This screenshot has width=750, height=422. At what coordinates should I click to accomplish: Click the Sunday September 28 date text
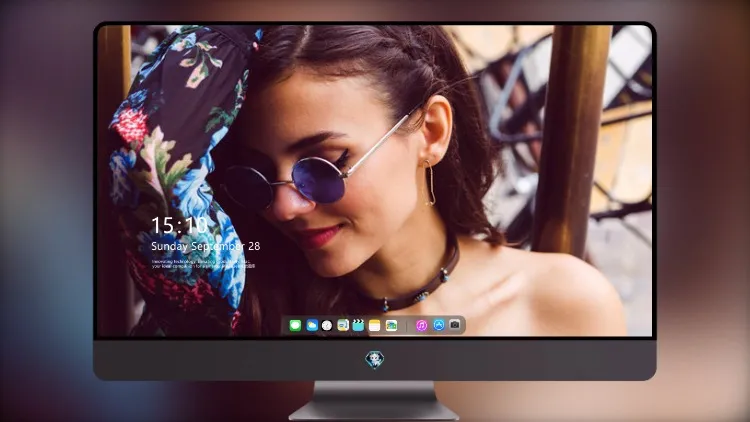click(x=206, y=246)
